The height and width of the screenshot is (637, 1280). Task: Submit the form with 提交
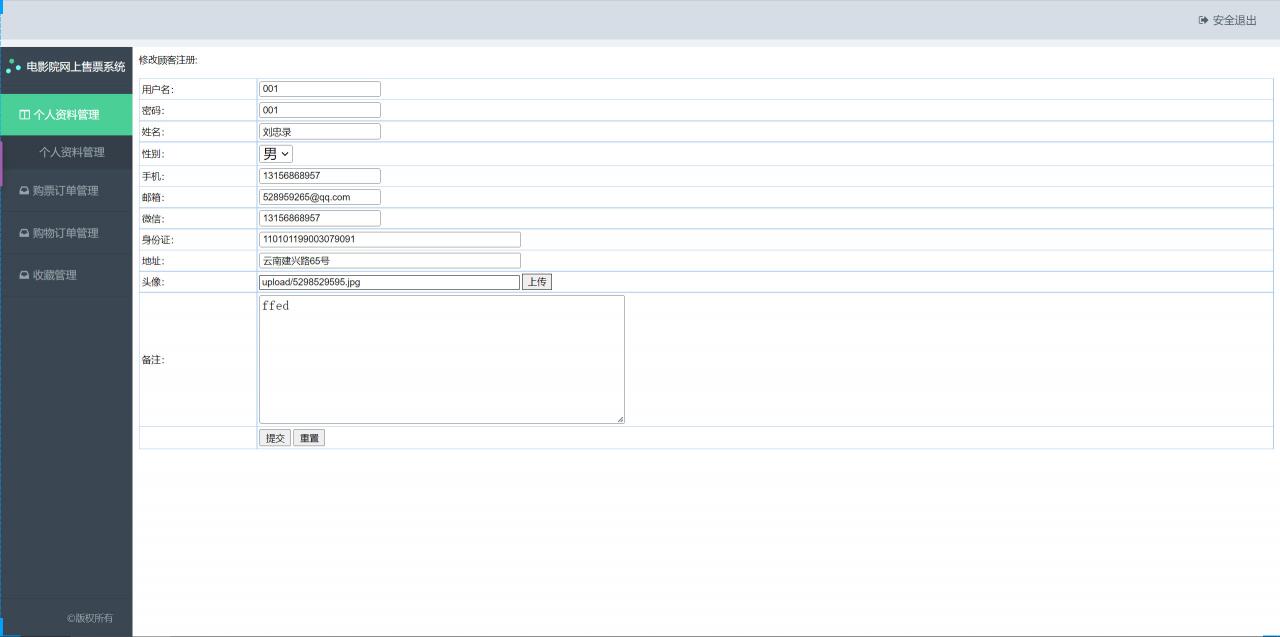click(275, 438)
